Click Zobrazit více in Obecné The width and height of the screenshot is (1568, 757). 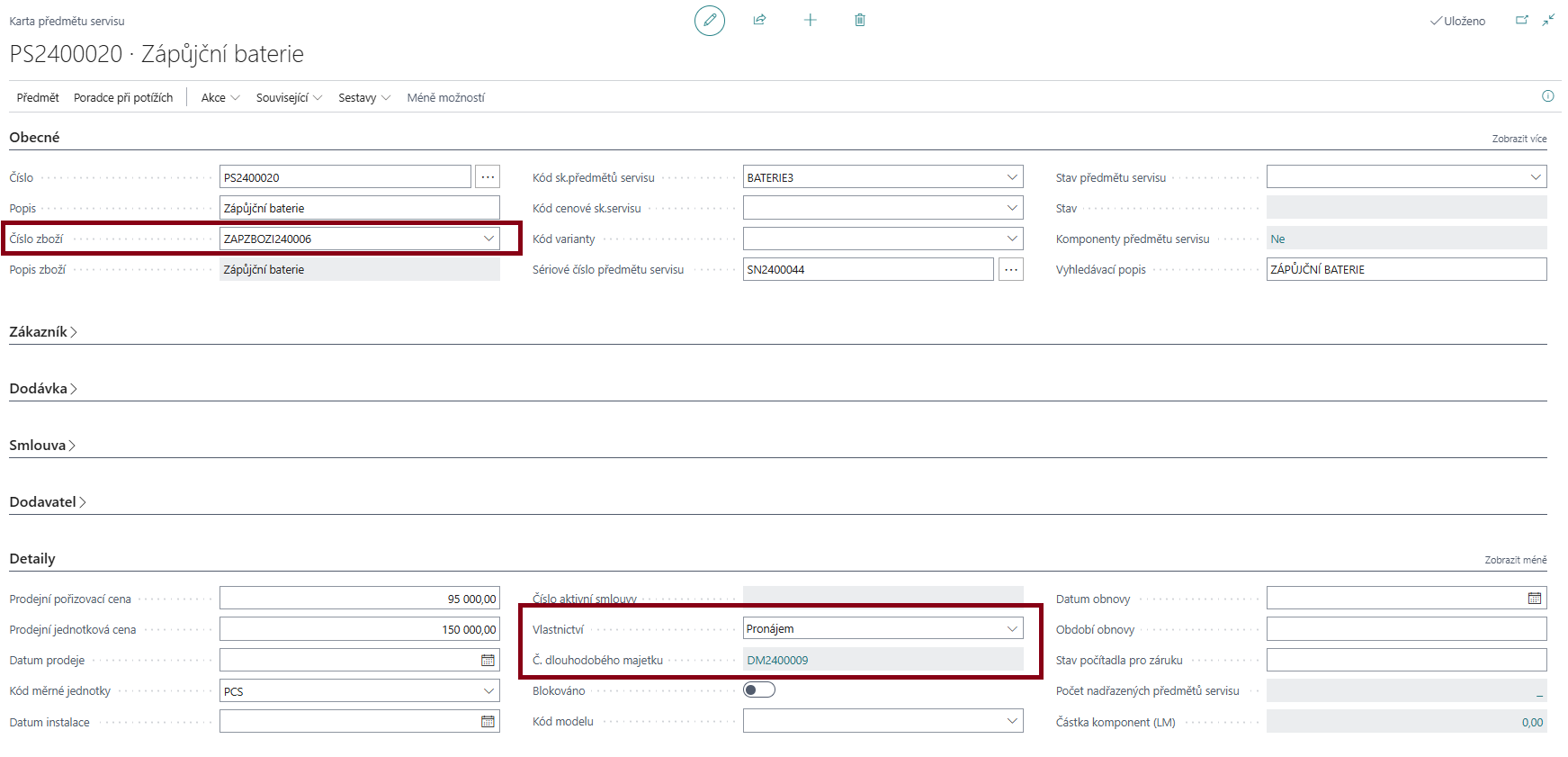(x=1519, y=139)
